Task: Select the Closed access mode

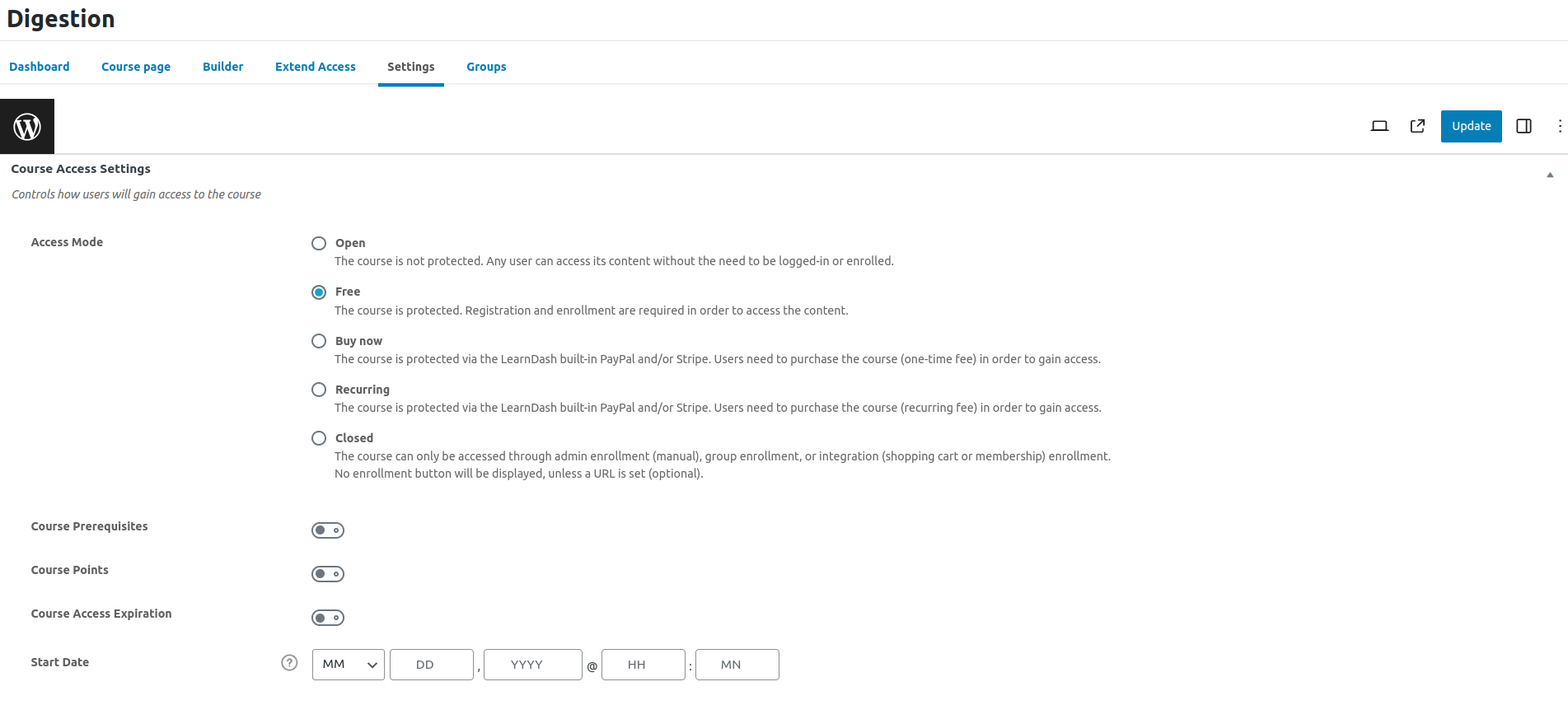Action: click(319, 438)
